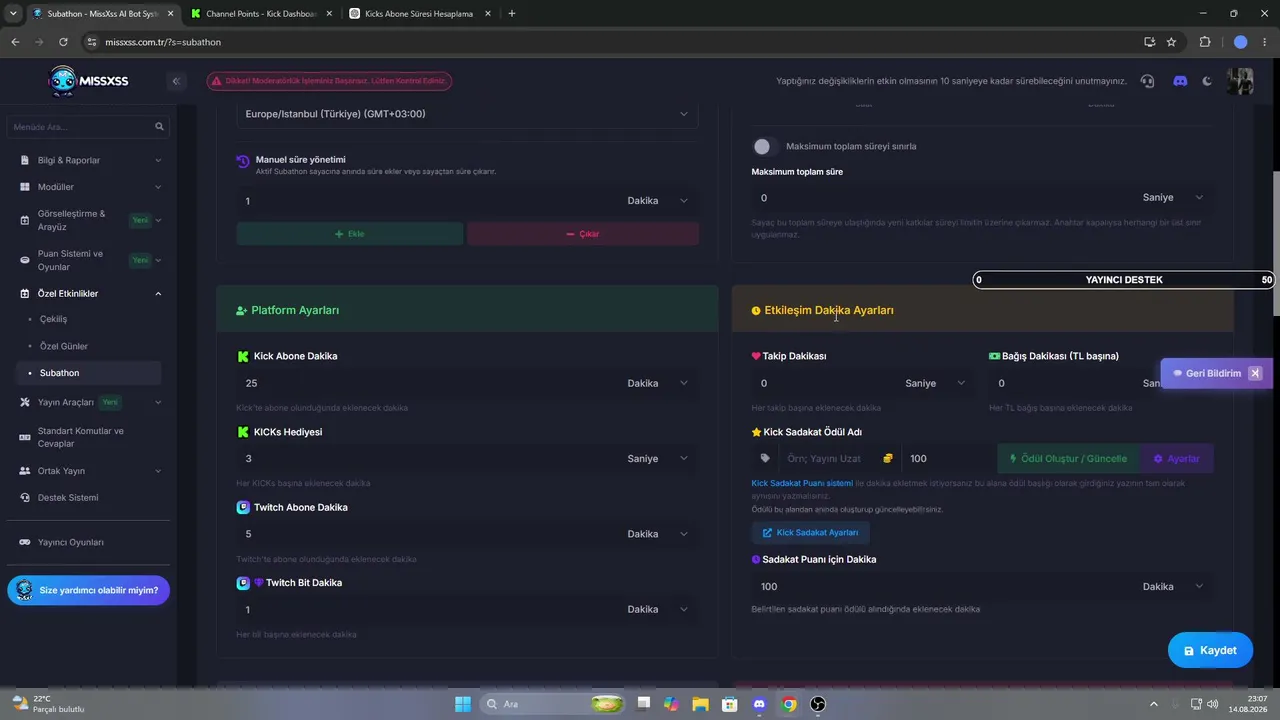The width and height of the screenshot is (1280, 720).
Task: Click the Chrome icon in the taskbar
Action: point(789,704)
